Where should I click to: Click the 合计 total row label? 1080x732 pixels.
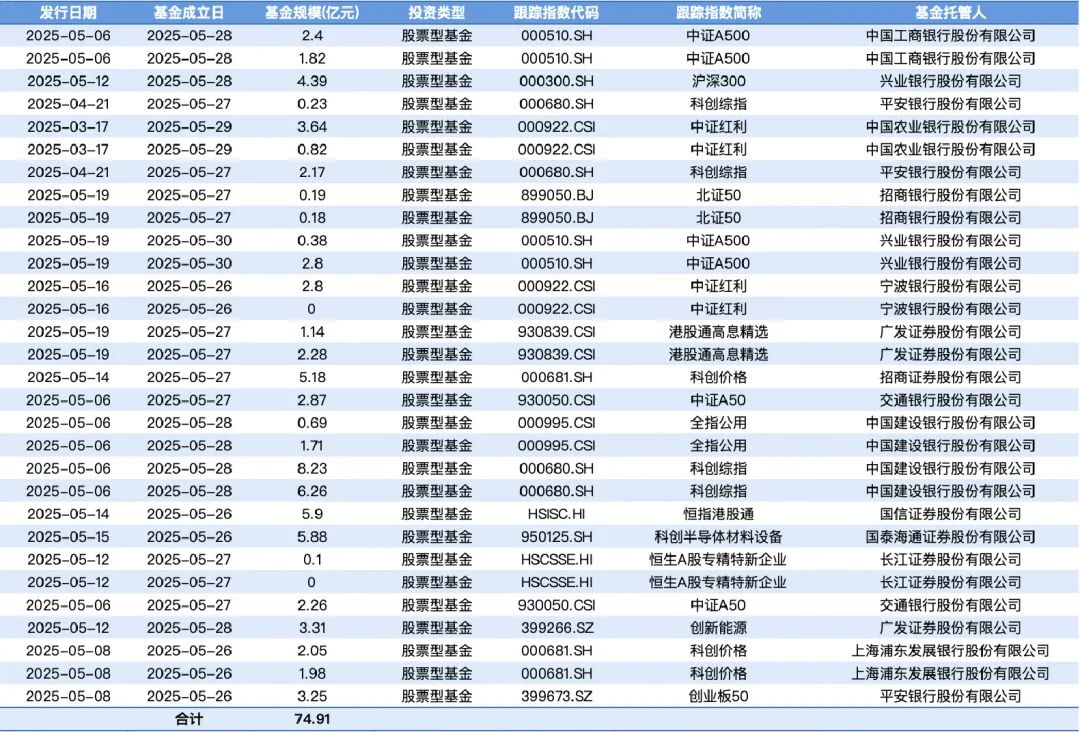pos(189,719)
